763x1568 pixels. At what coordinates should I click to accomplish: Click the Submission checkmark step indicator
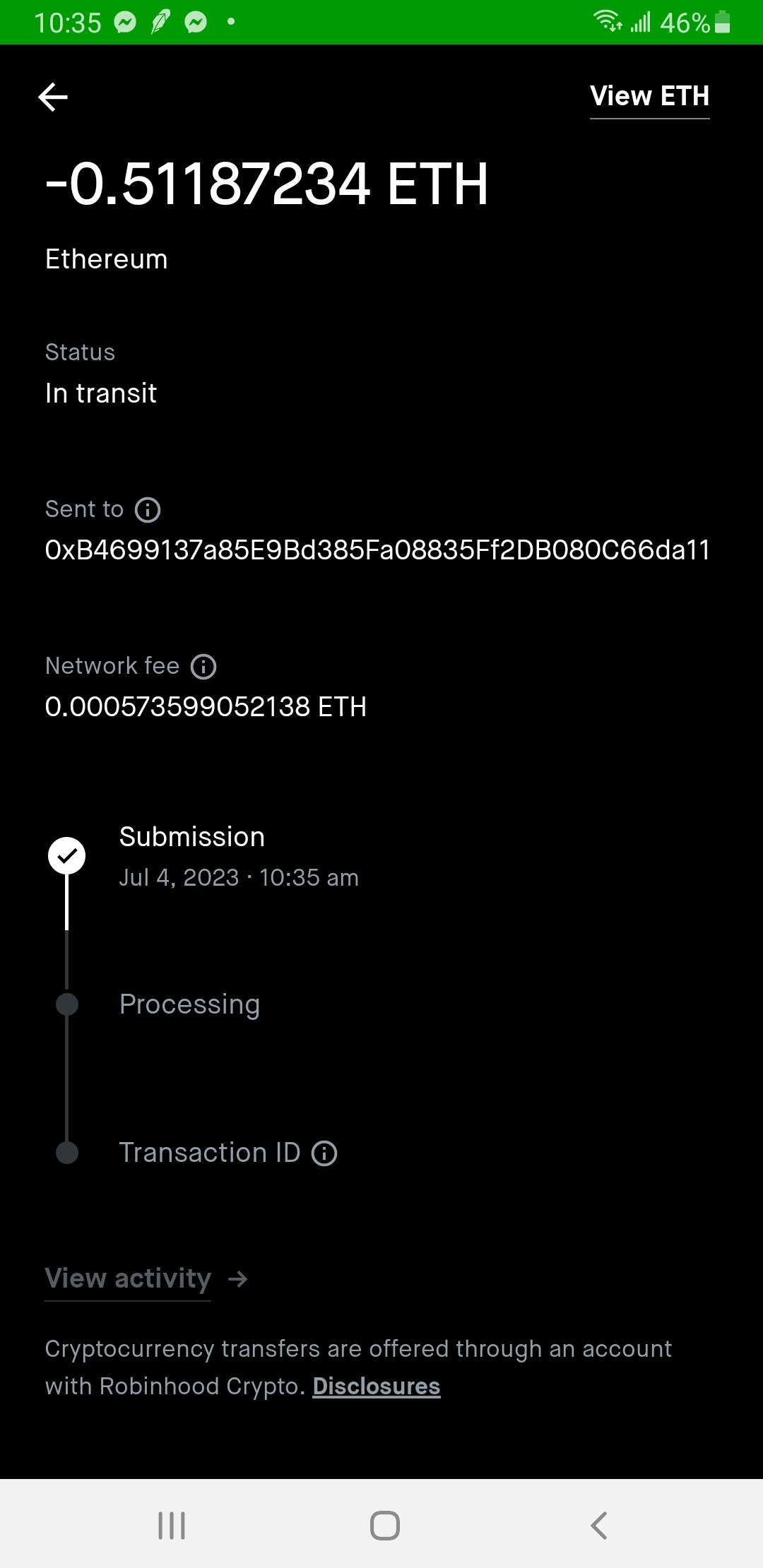click(66, 856)
